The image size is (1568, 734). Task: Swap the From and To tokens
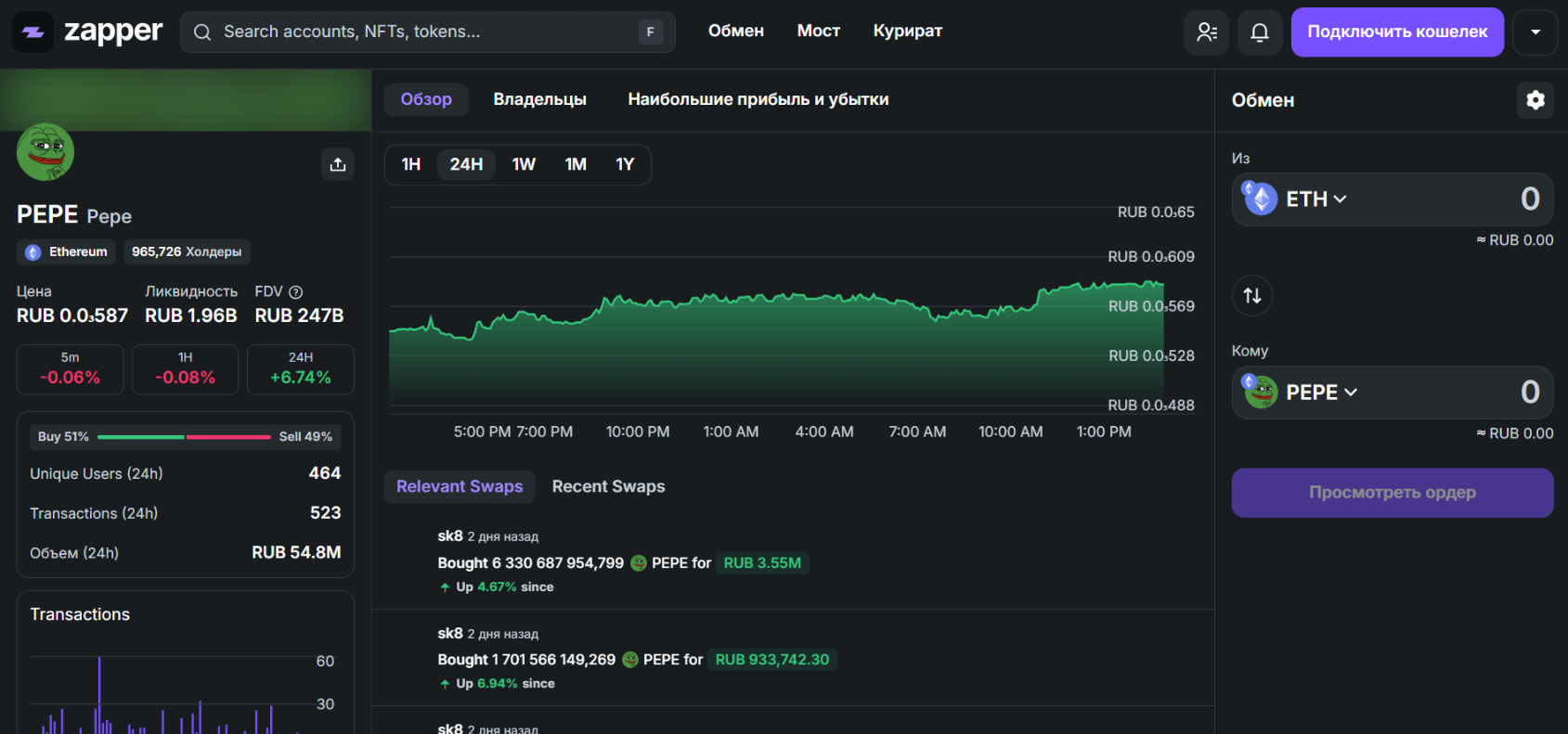click(x=1252, y=296)
